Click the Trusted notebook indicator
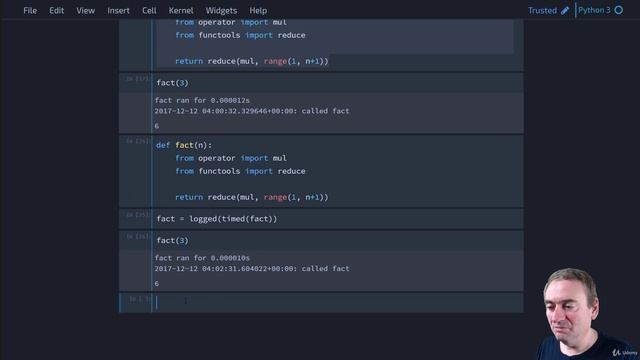640x360 pixels. [x=542, y=11]
